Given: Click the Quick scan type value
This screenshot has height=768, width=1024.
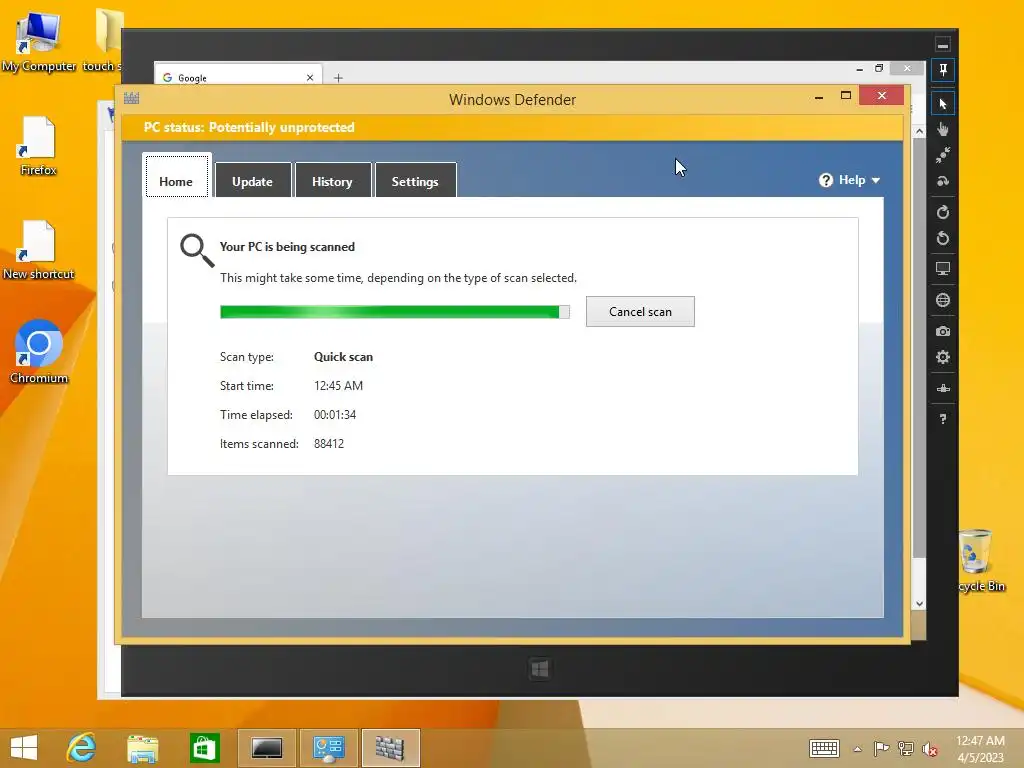Looking at the screenshot, I should pyautogui.click(x=344, y=357).
